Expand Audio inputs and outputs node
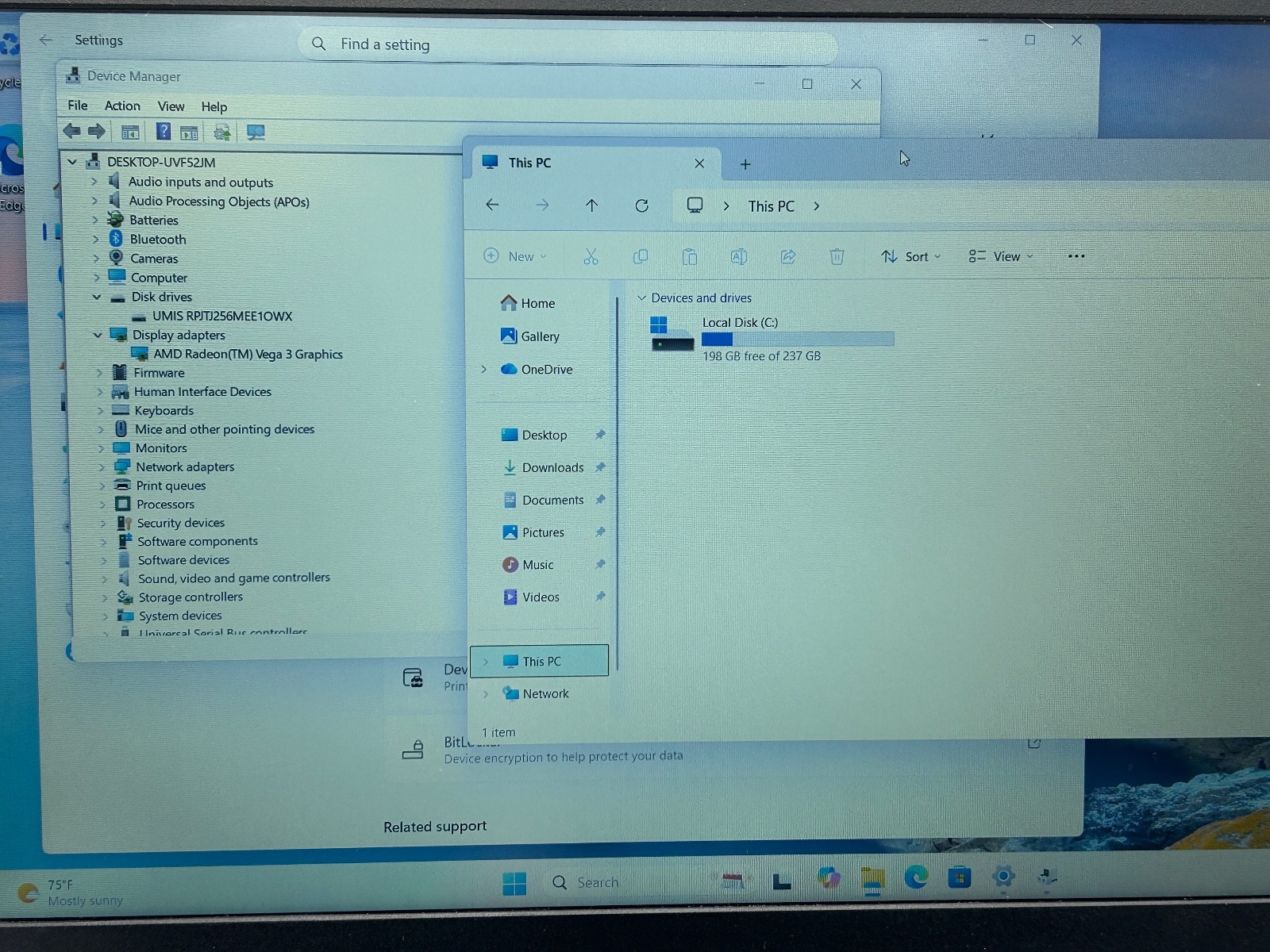 click(94, 182)
